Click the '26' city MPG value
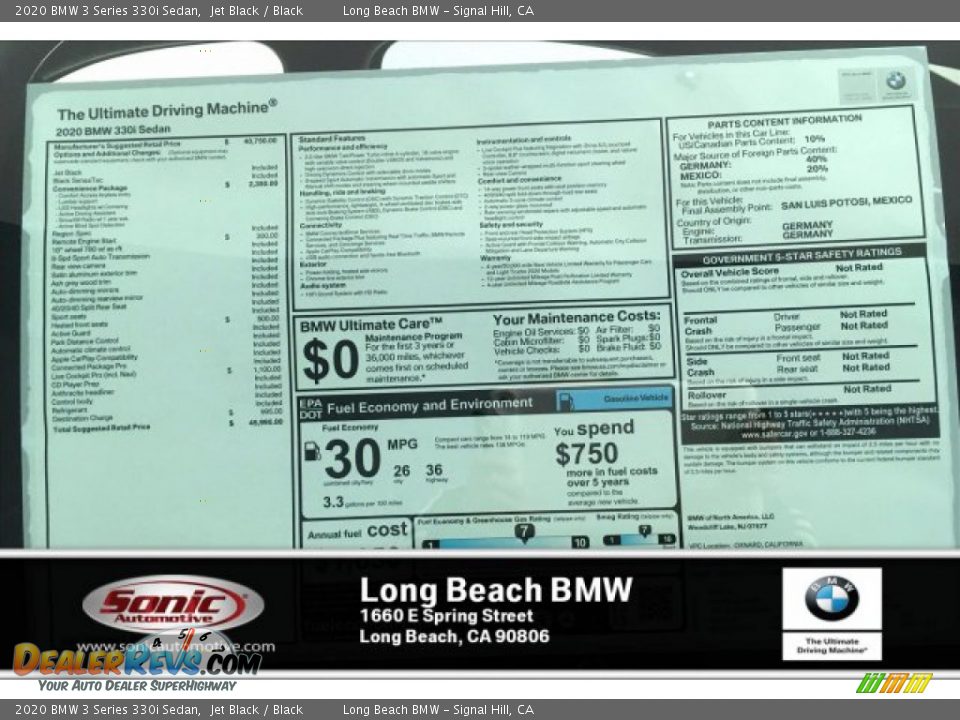This screenshot has width=960, height=720. coord(402,471)
